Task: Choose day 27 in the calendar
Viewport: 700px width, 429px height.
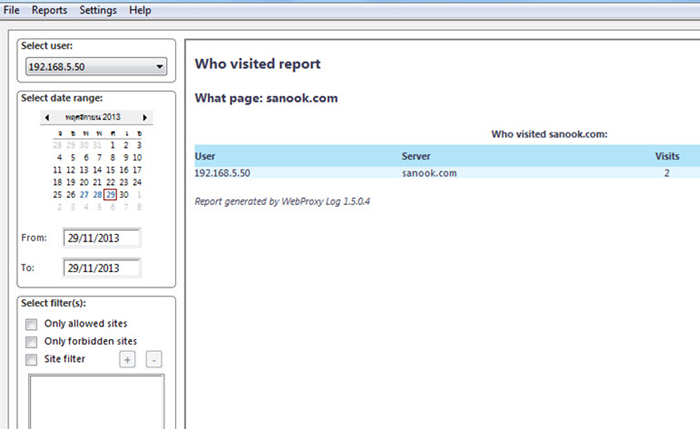Action: click(85, 195)
